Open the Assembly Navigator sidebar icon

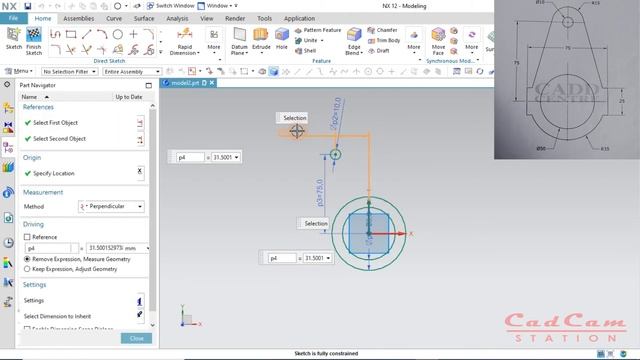click(x=8, y=108)
